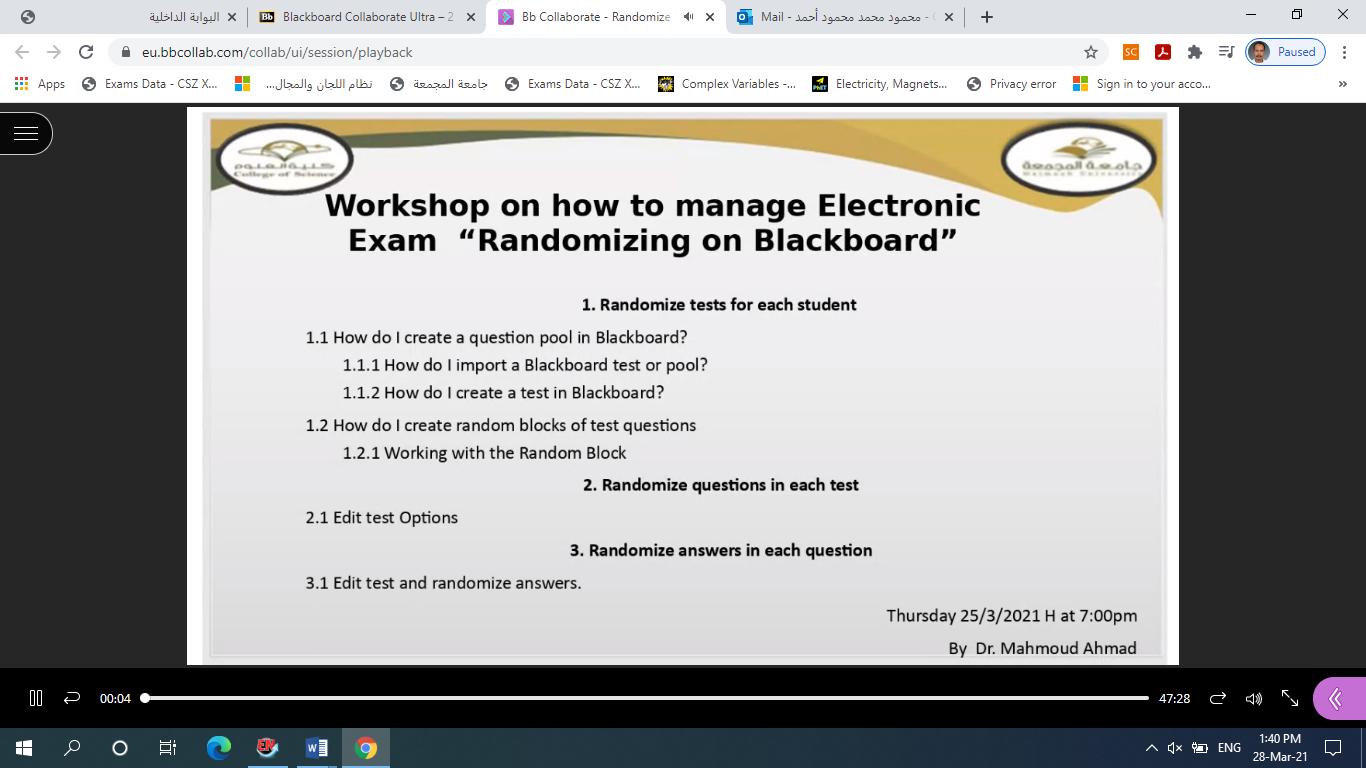This screenshot has height=768, width=1366.
Task: Open Cortana from the taskbar
Action: pos(120,747)
